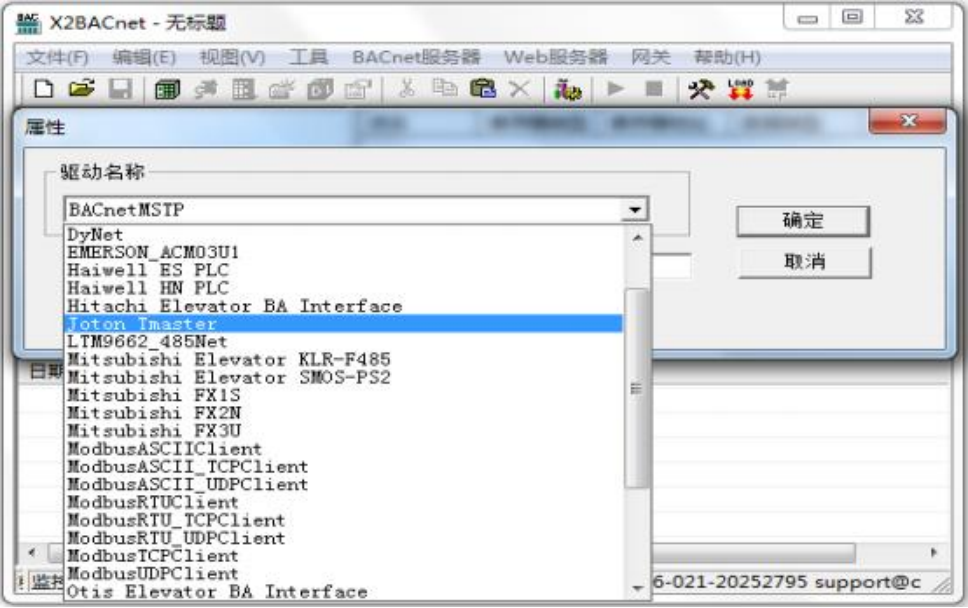Image resolution: width=968 pixels, height=608 pixels.
Task: Click the New file icon in toolbar
Action: tap(43, 90)
